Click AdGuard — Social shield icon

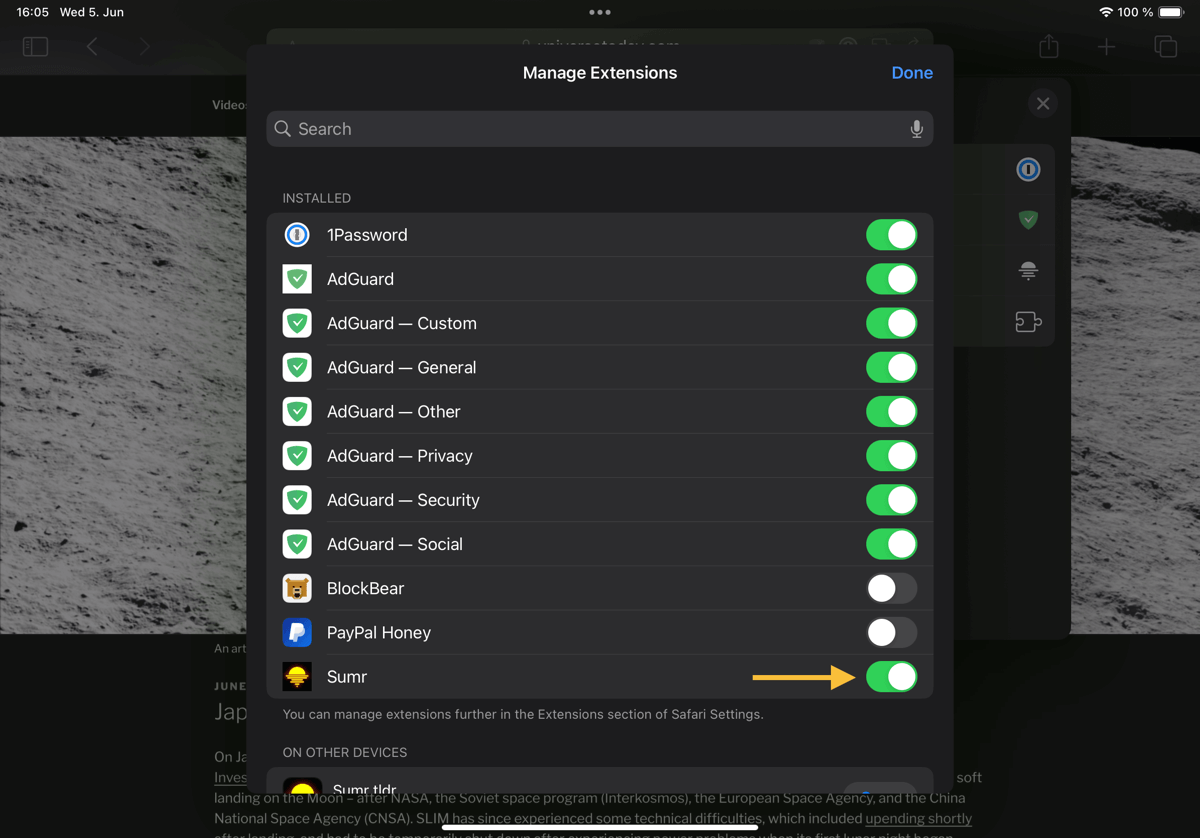[x=297, y=544]
